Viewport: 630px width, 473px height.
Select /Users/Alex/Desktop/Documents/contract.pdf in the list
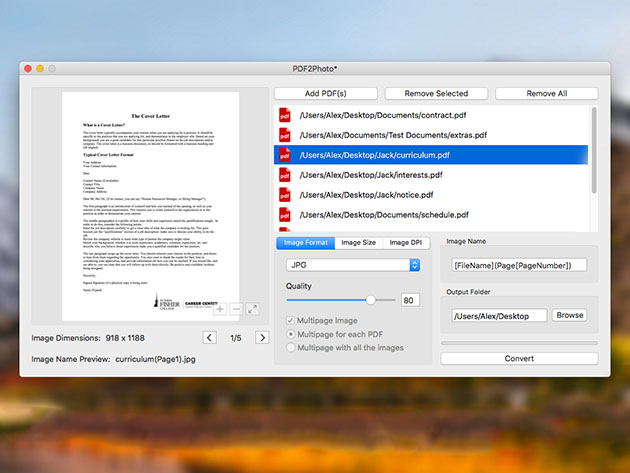point(431,115)
